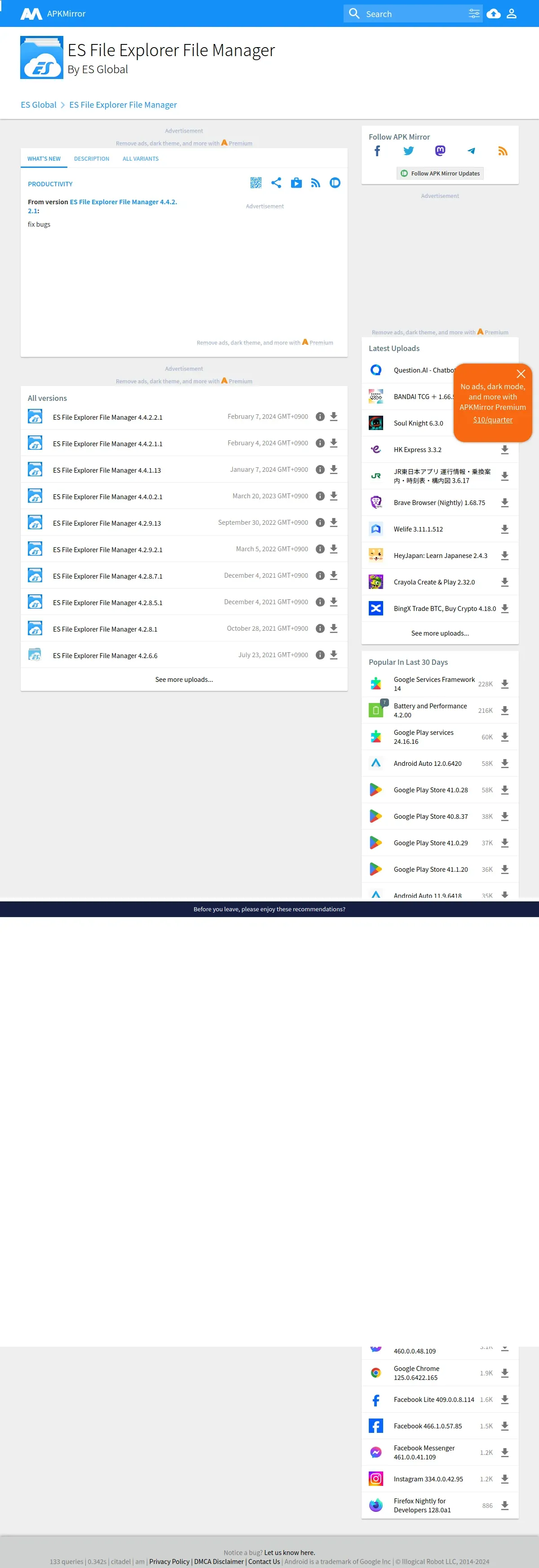The height and width of the screenshot is (1568, 539).
Task: Download Google Services Framework 14
Action: click(x=505, y=684)
